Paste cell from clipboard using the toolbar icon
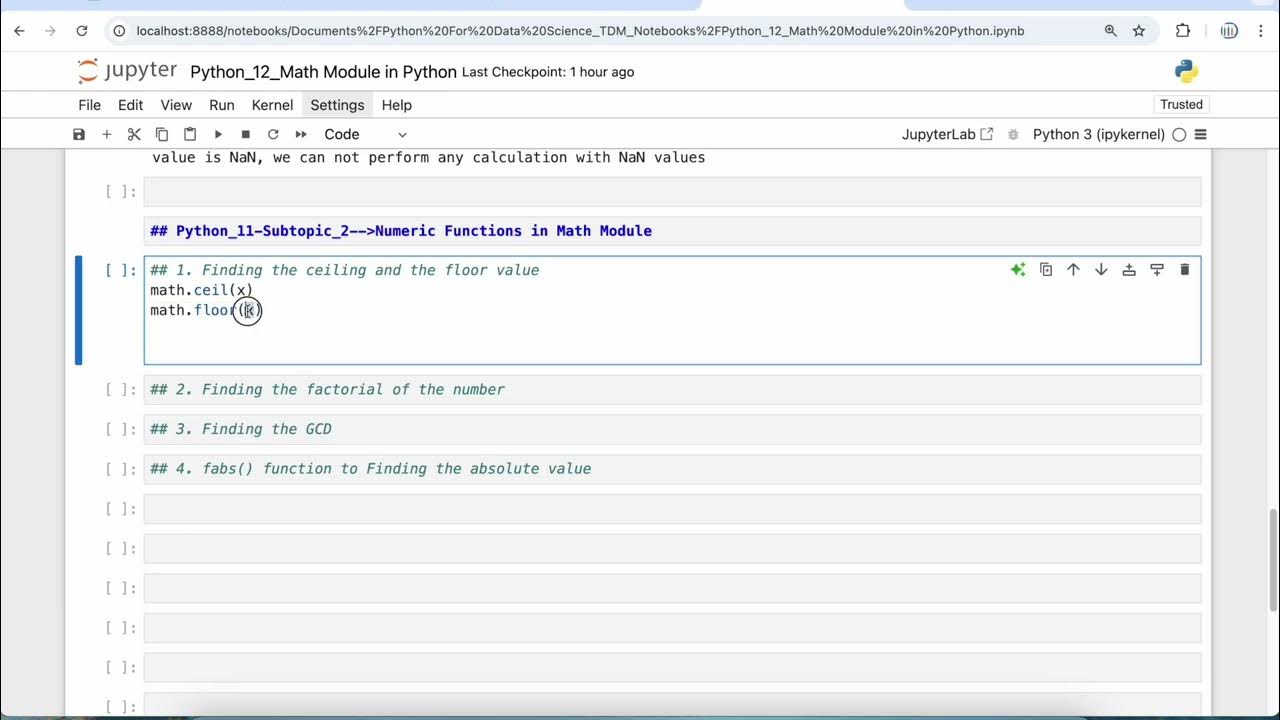The width and height of the screenshot is (1280, 720). [x=190, y=134]
